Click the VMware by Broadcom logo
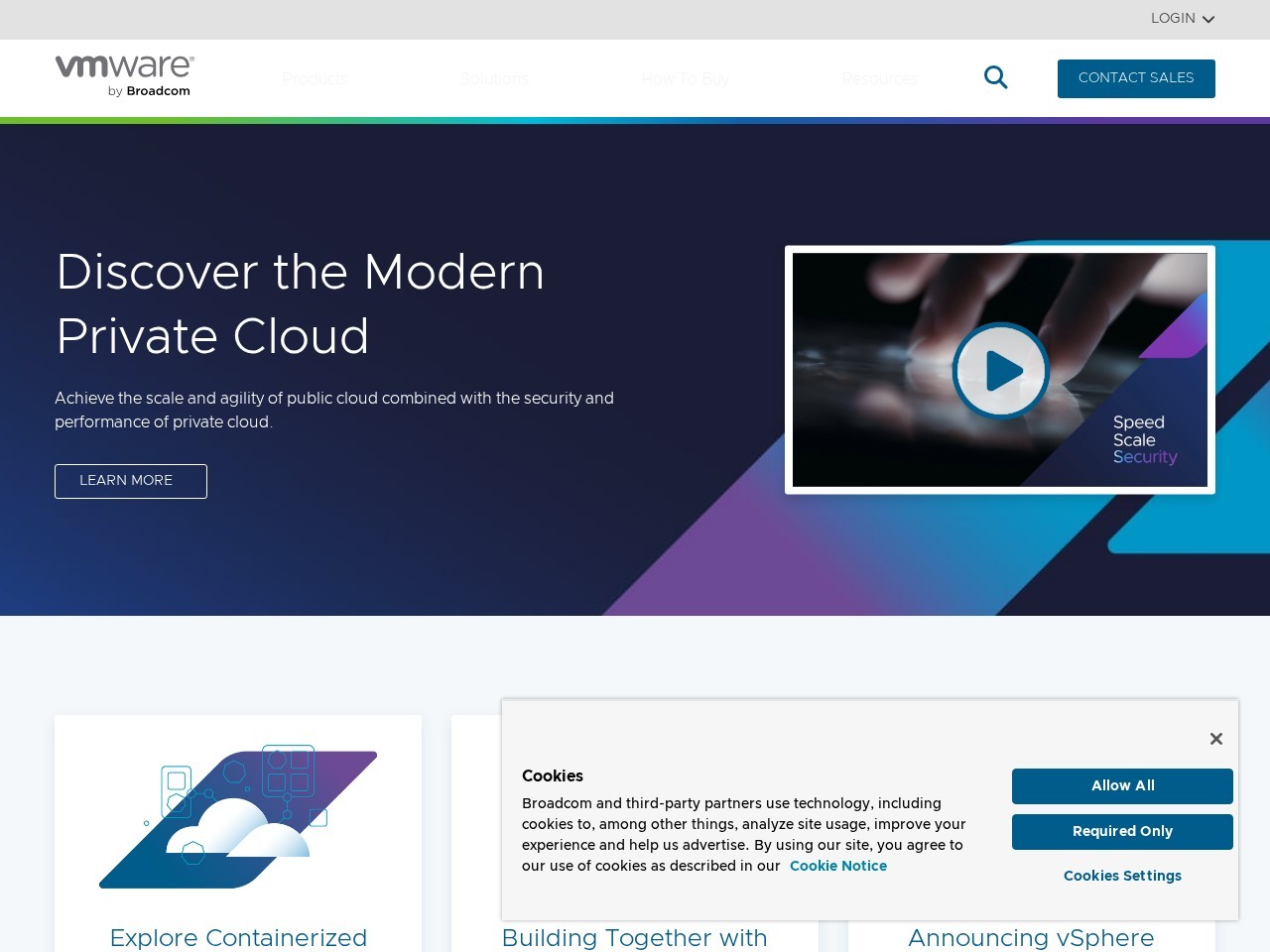The width and height of the screenshot is (1270, 952). [x=123, y=74]
